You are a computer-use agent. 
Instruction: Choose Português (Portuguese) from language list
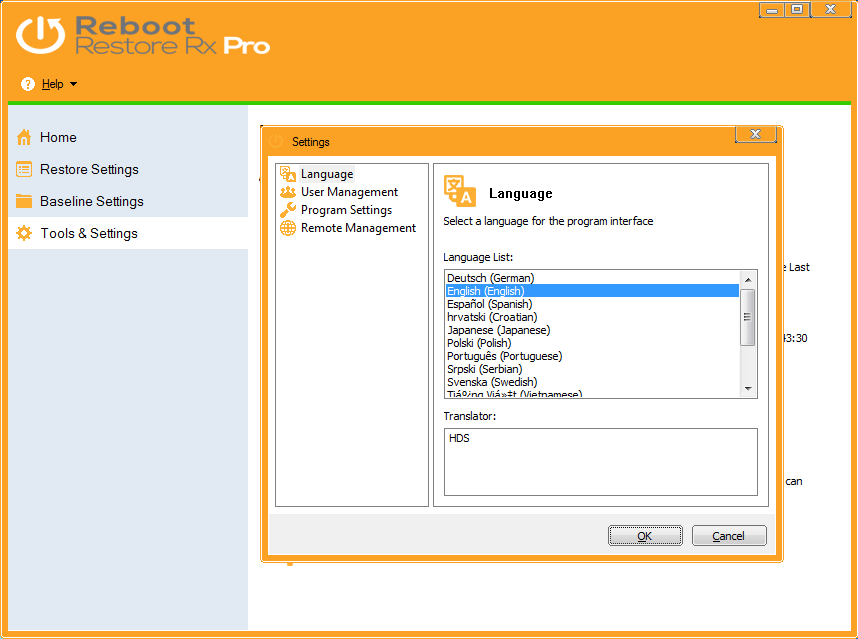pyautogui.click(x=592, y=356)
